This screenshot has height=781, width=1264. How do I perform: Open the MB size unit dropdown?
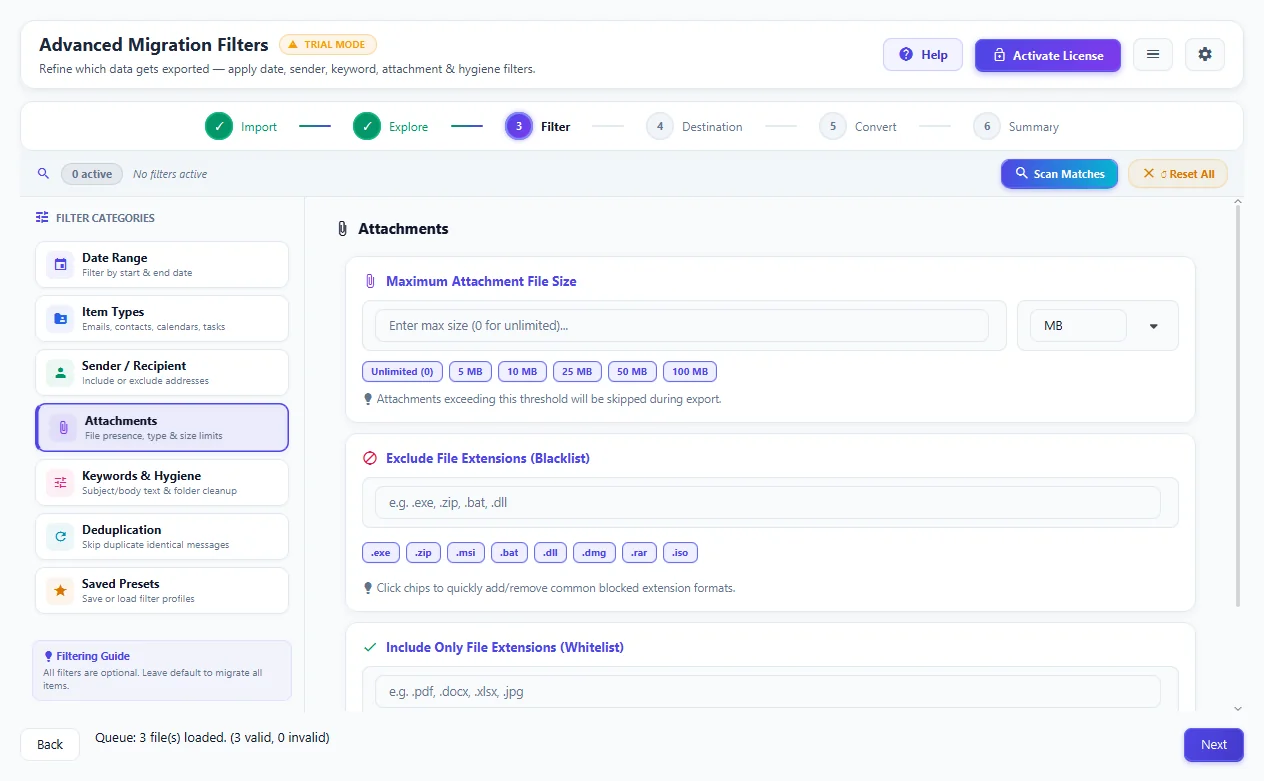pos(1098,326)
